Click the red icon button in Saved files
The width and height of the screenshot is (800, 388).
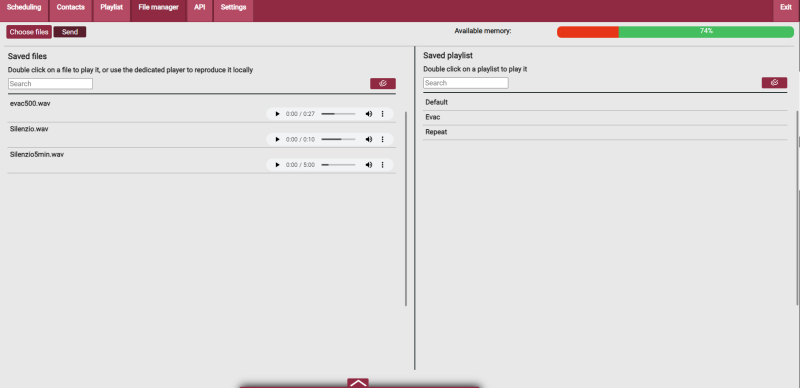(x=383, y=83)
